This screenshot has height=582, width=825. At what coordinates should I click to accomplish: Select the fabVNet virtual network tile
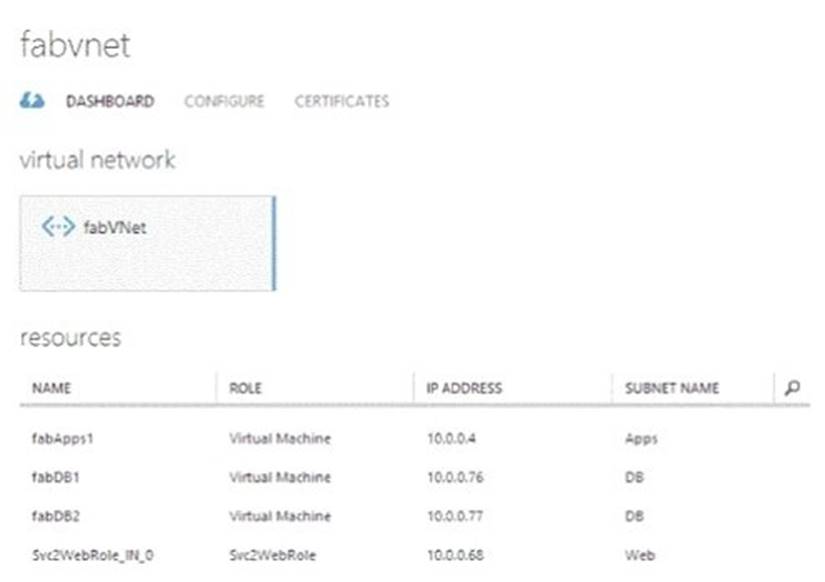pos(146,243)
